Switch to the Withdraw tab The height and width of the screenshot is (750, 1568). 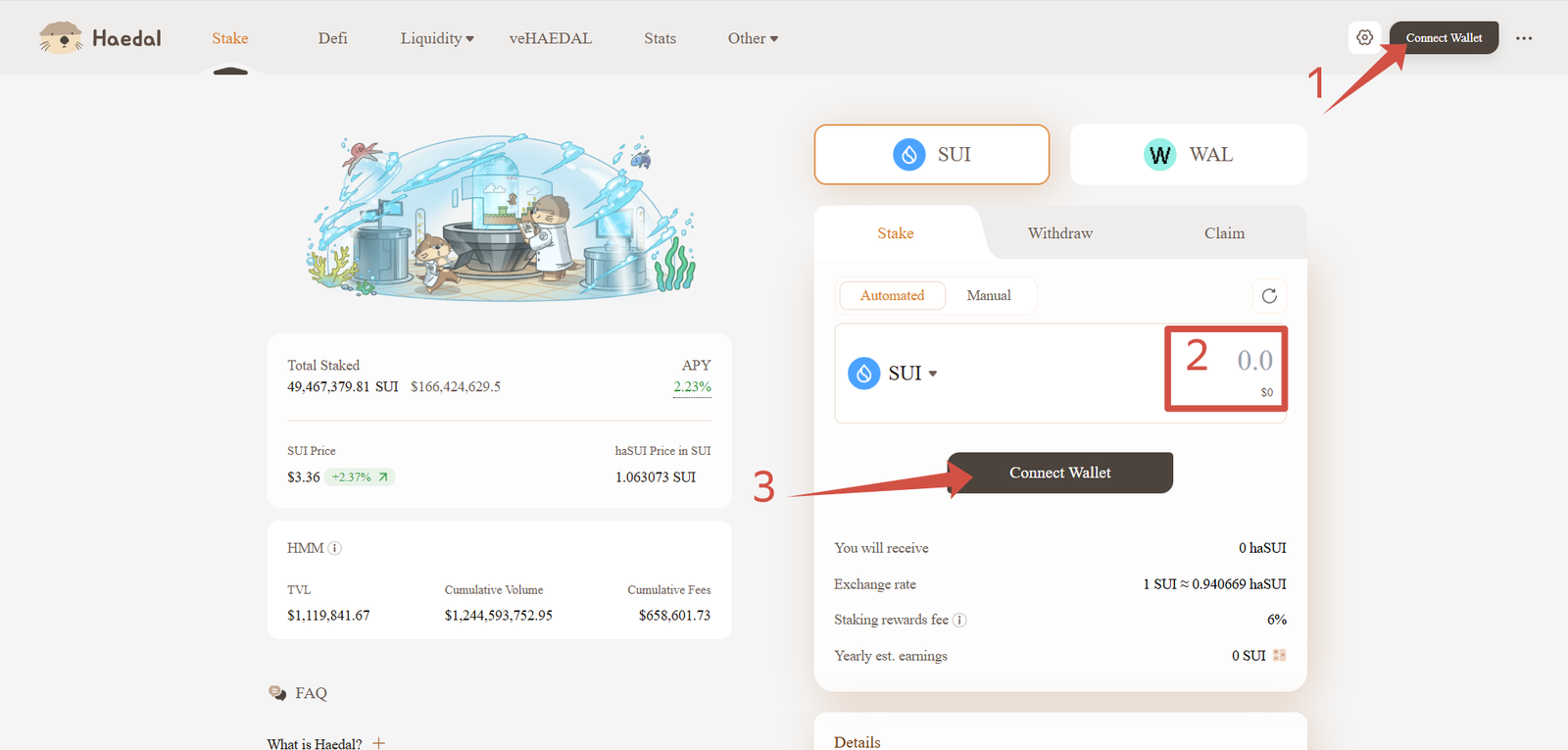[1059, 233]
